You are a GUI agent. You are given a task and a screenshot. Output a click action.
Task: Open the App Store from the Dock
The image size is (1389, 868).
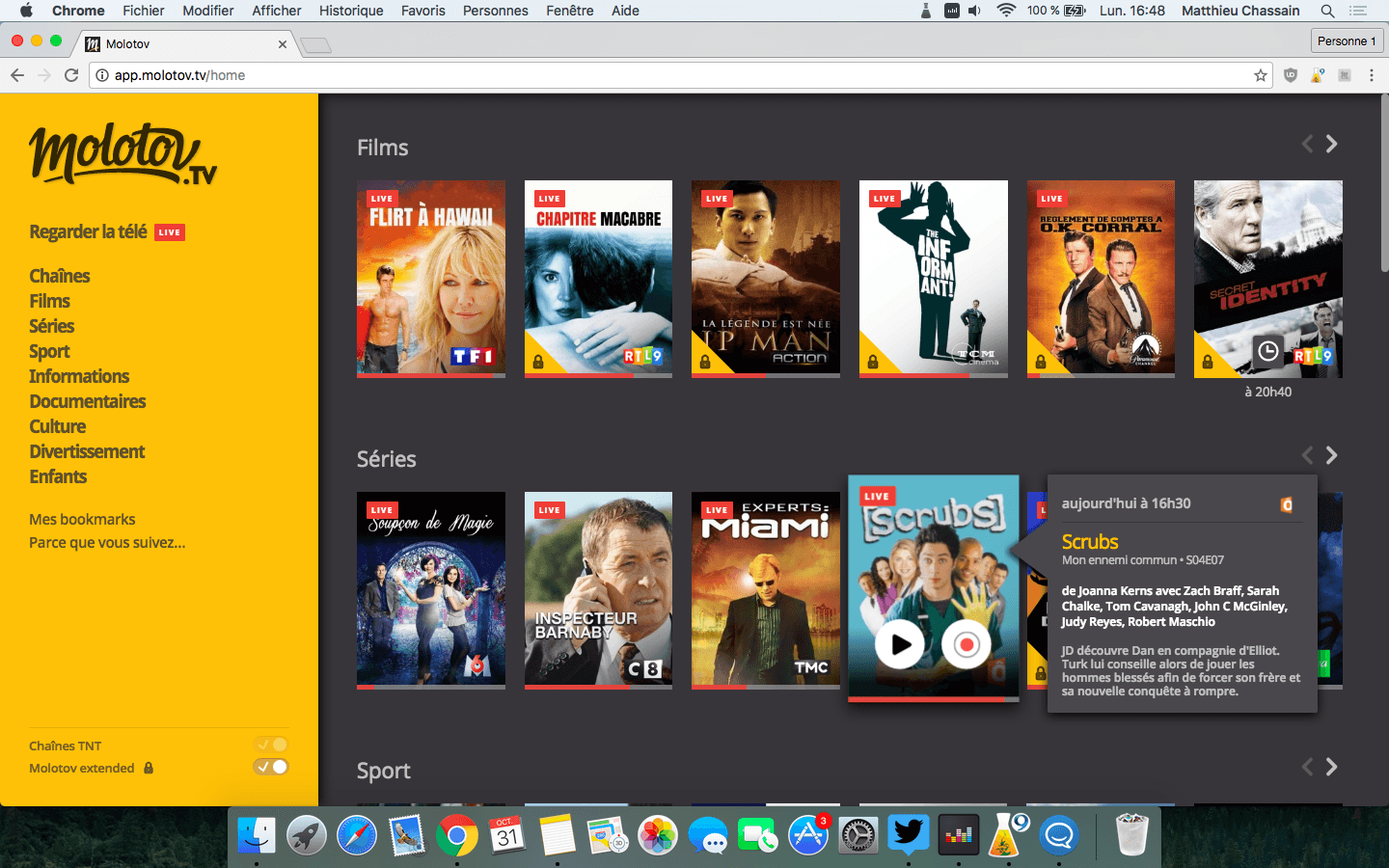click(x=808, y=835)
